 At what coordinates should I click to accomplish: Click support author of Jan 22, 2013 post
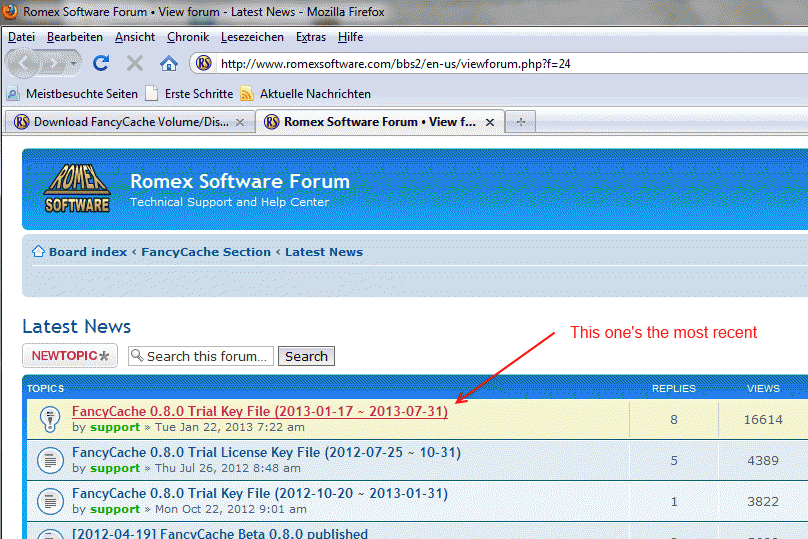(x=115, y=427)
